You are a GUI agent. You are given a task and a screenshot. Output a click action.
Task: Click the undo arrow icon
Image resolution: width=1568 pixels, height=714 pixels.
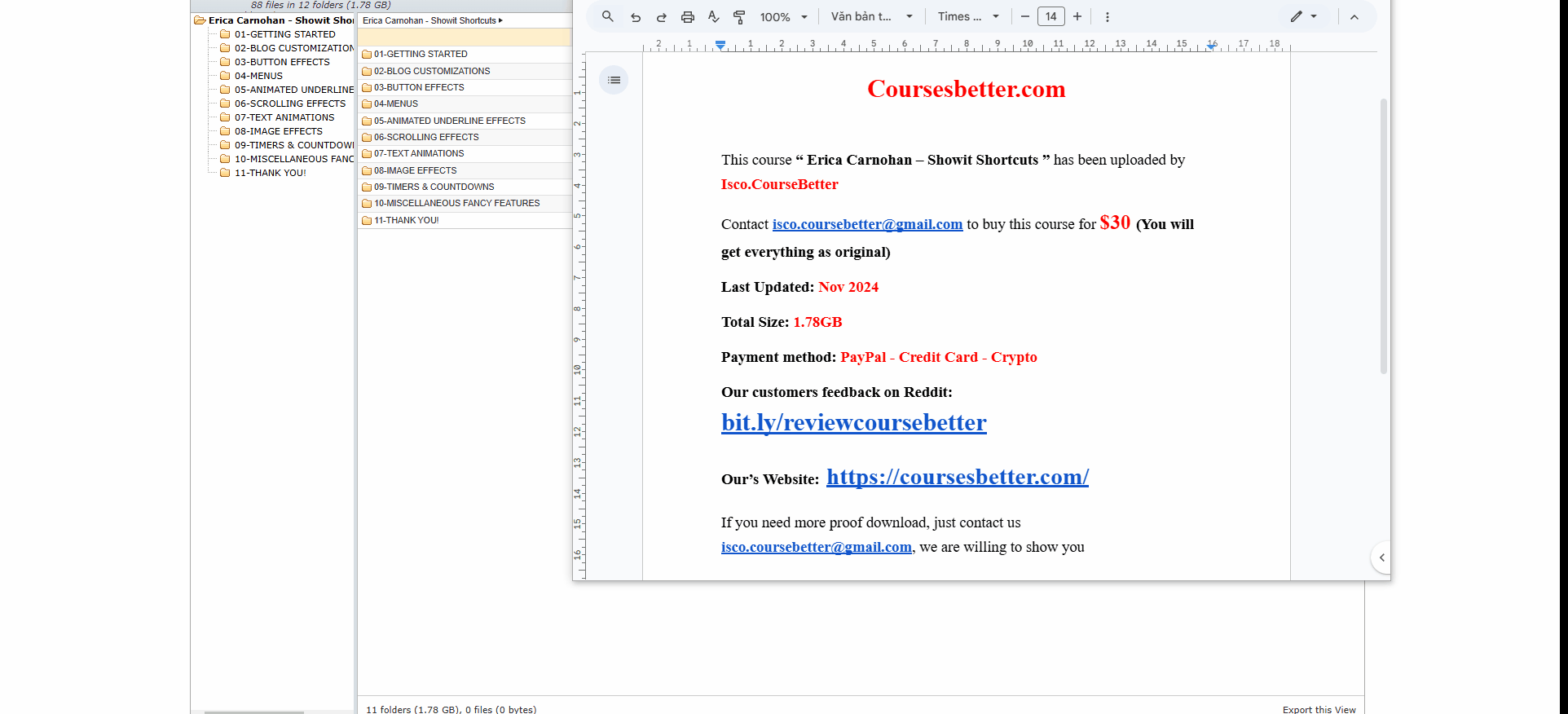click(636, 17)
